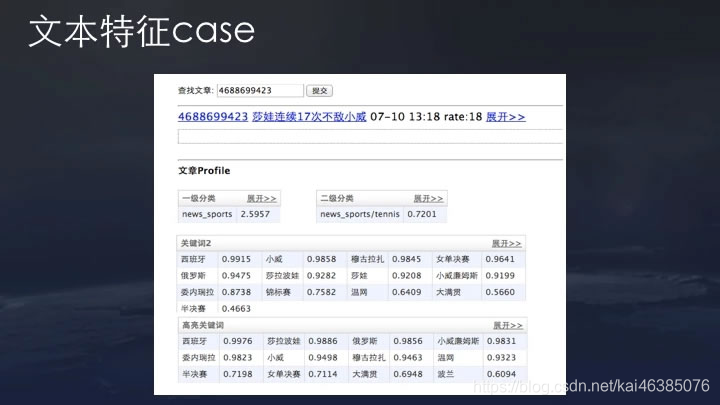
Task: Select the 0.9641 value beside 女单决赛
Action: pos(500,259)
